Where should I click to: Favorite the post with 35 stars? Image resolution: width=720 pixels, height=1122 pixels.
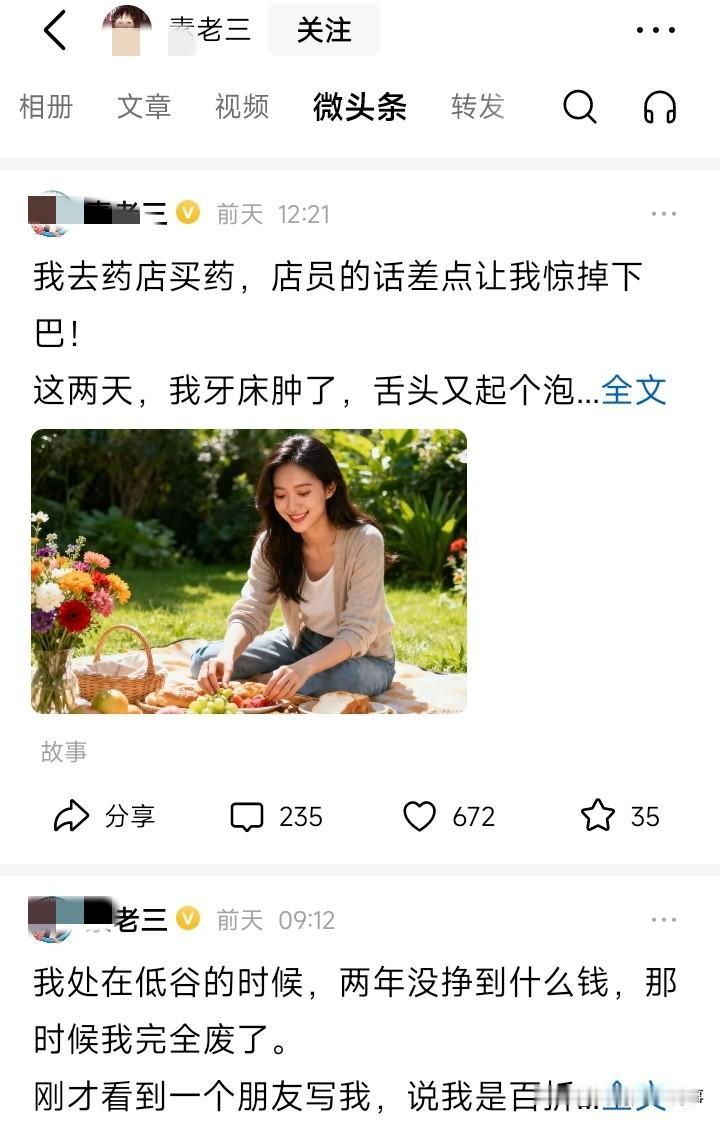pyautogui.click(x=620, y=816)
